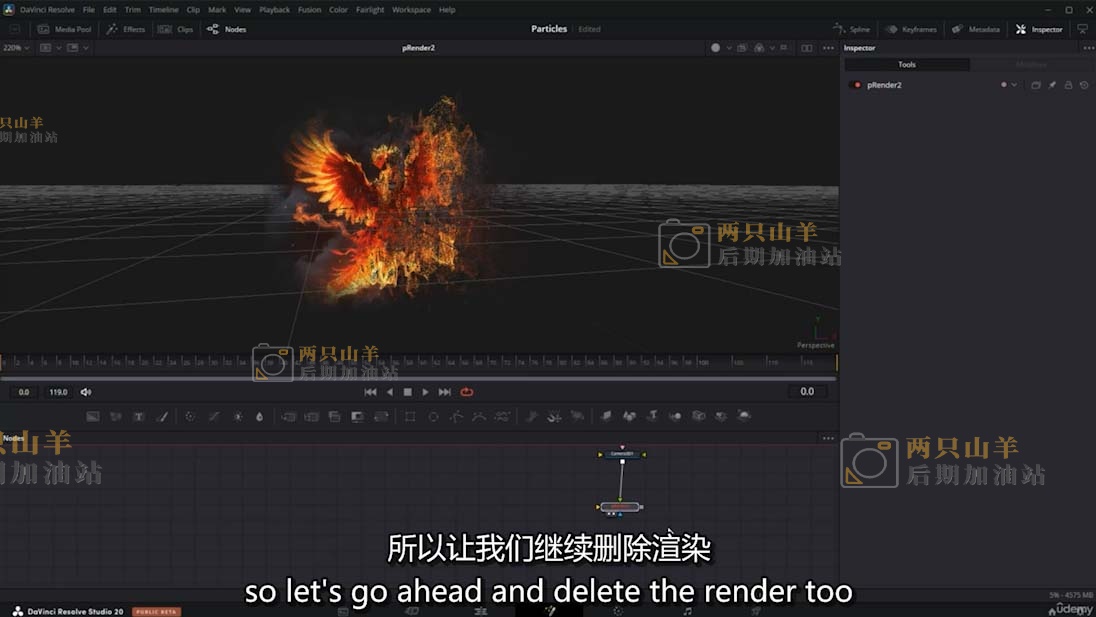Add a Blur node (droplet icon)
Screen dimensions: 1096x617
click(260, 416)
